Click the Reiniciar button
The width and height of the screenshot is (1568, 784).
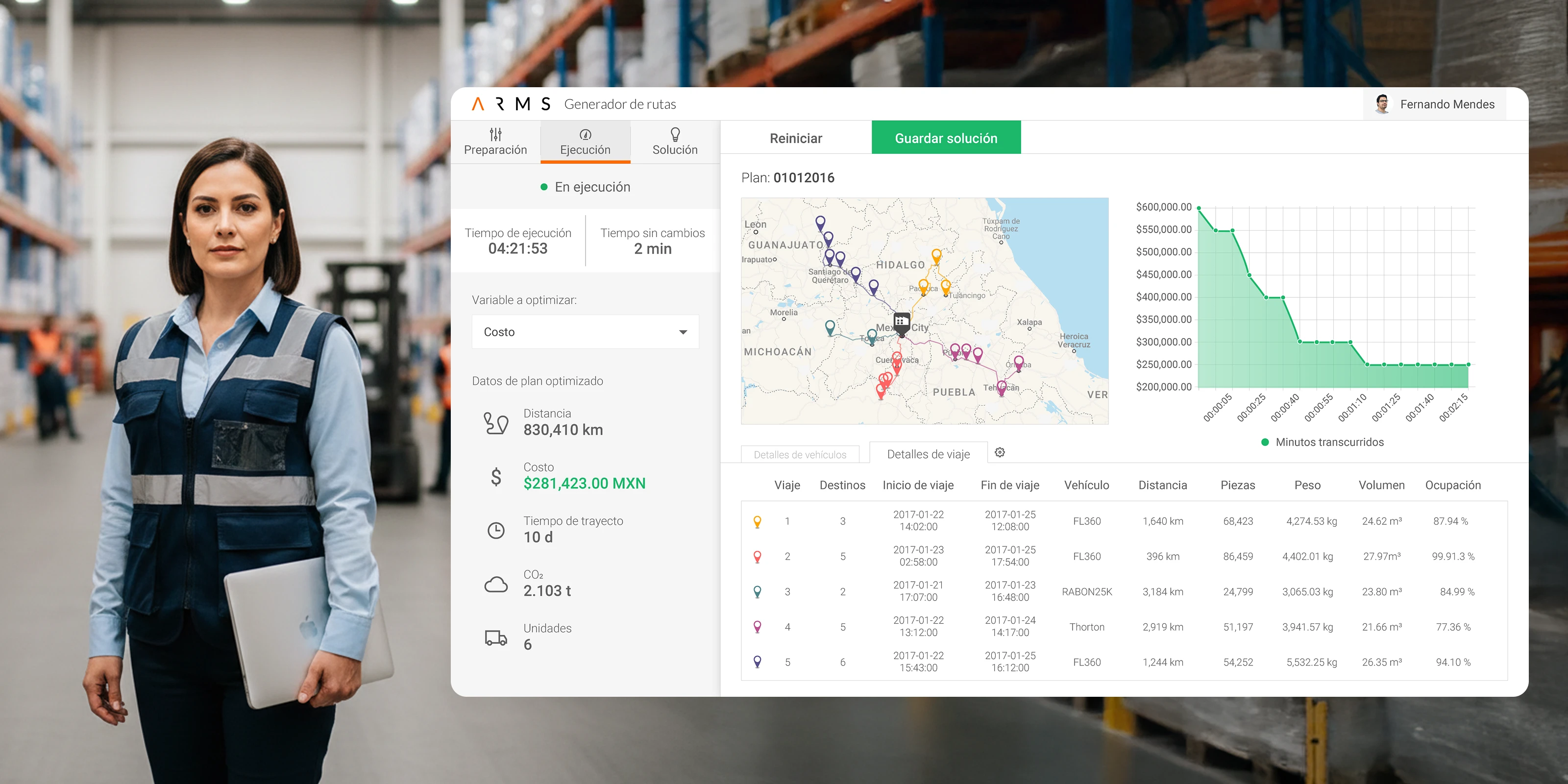(796, 138)
